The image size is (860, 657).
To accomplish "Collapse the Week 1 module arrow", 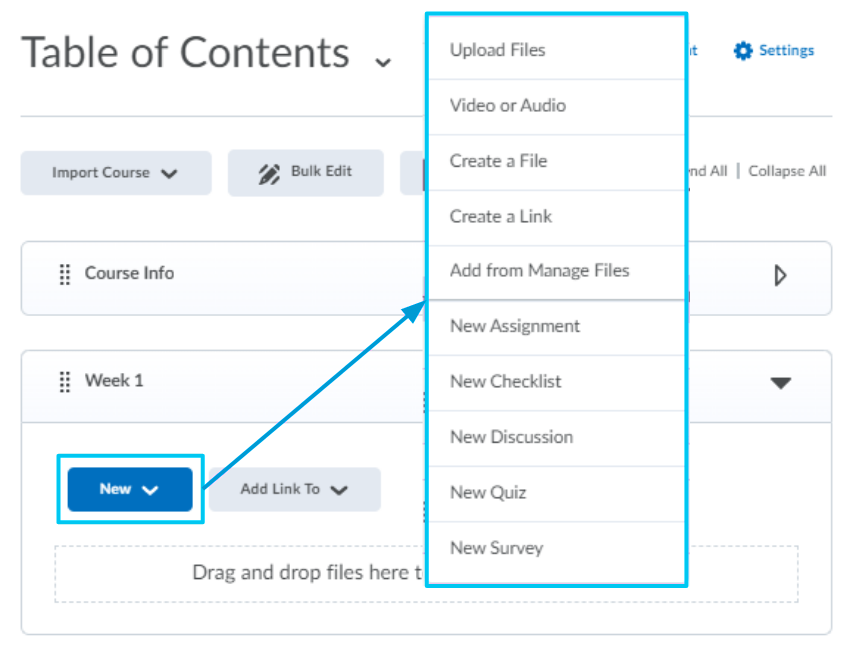I will (780, 383).
